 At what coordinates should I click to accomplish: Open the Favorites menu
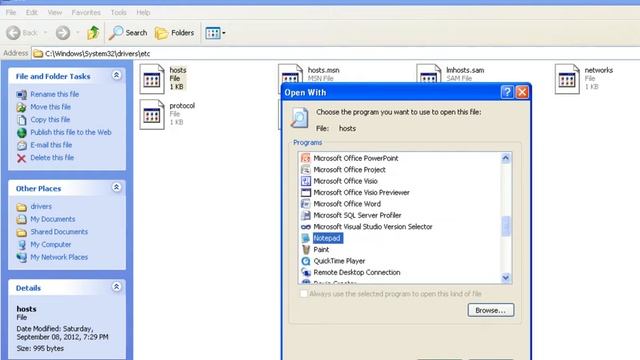[x=86, y=13]
